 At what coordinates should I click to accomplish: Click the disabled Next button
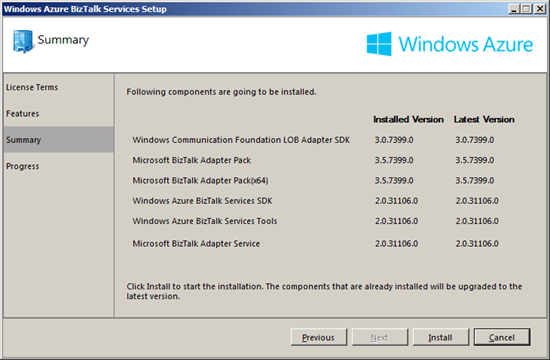380,337
